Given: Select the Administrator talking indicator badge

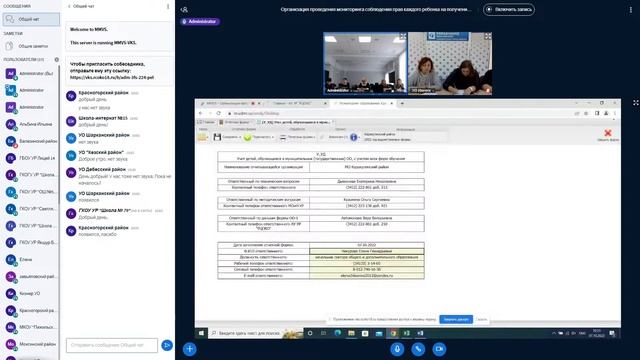Looking at the screenshot, I should 200,21.
